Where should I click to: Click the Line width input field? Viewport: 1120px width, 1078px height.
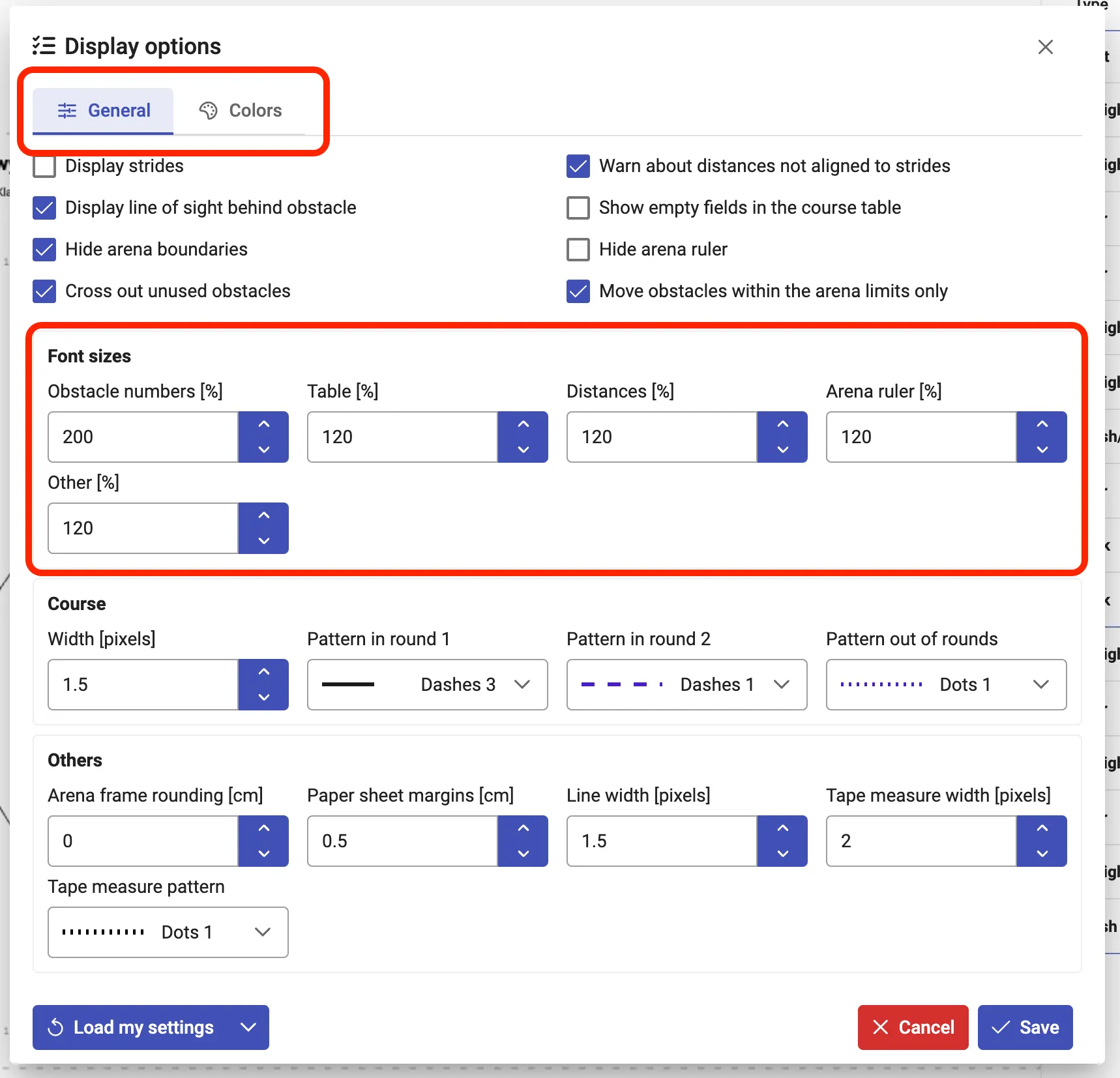(661, 841)
